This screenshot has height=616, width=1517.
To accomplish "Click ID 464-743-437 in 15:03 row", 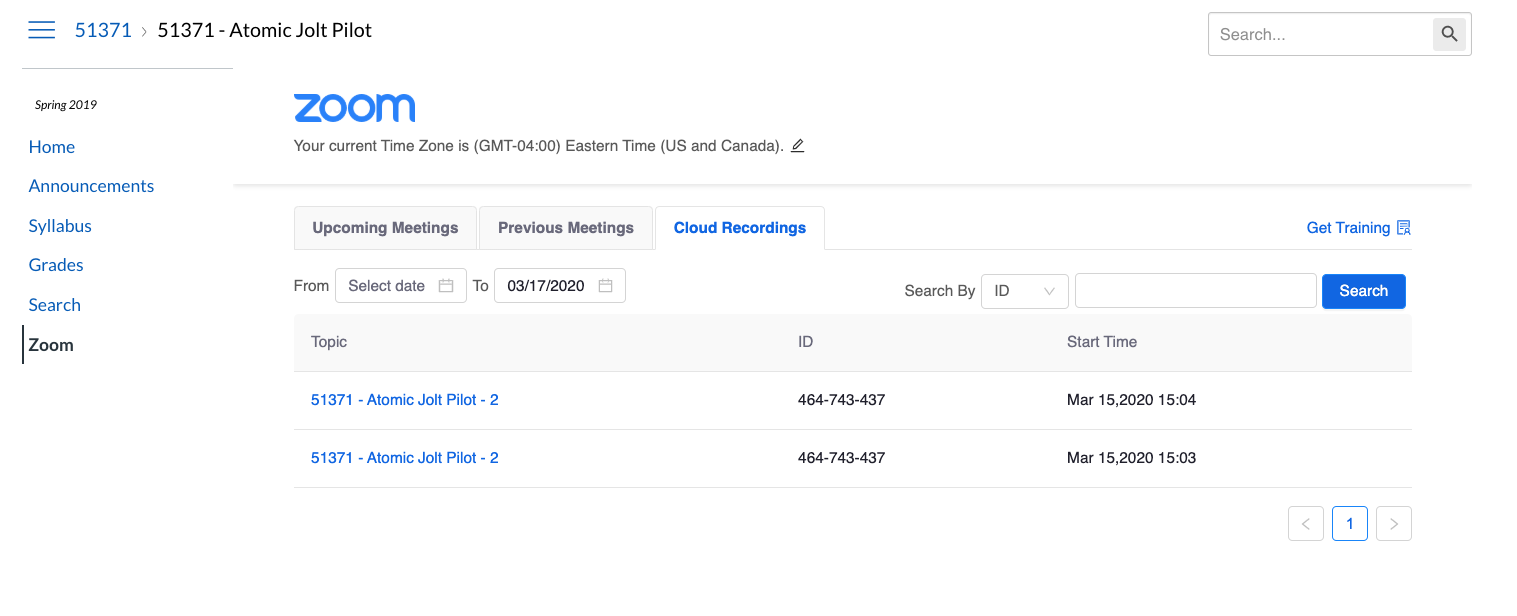I will (x=842, y=458).
